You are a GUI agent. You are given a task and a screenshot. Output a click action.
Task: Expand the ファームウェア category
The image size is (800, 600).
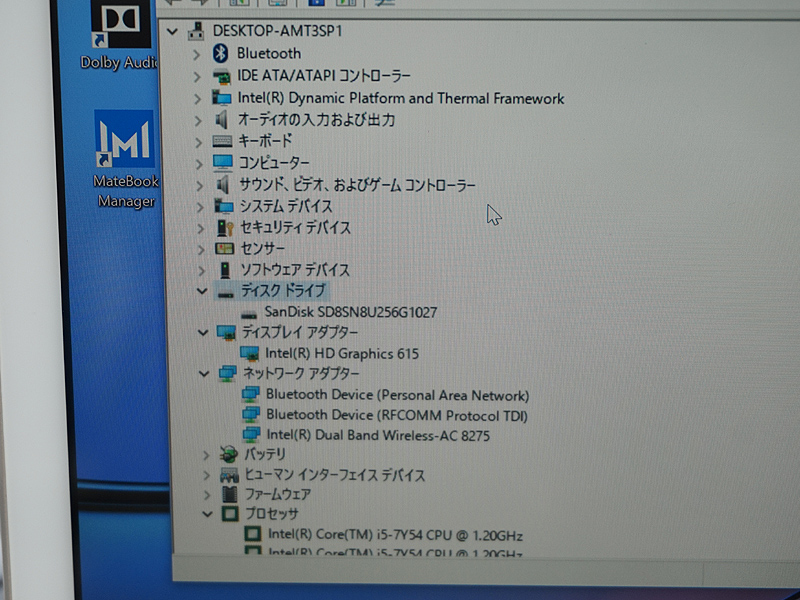click(207, 495)
